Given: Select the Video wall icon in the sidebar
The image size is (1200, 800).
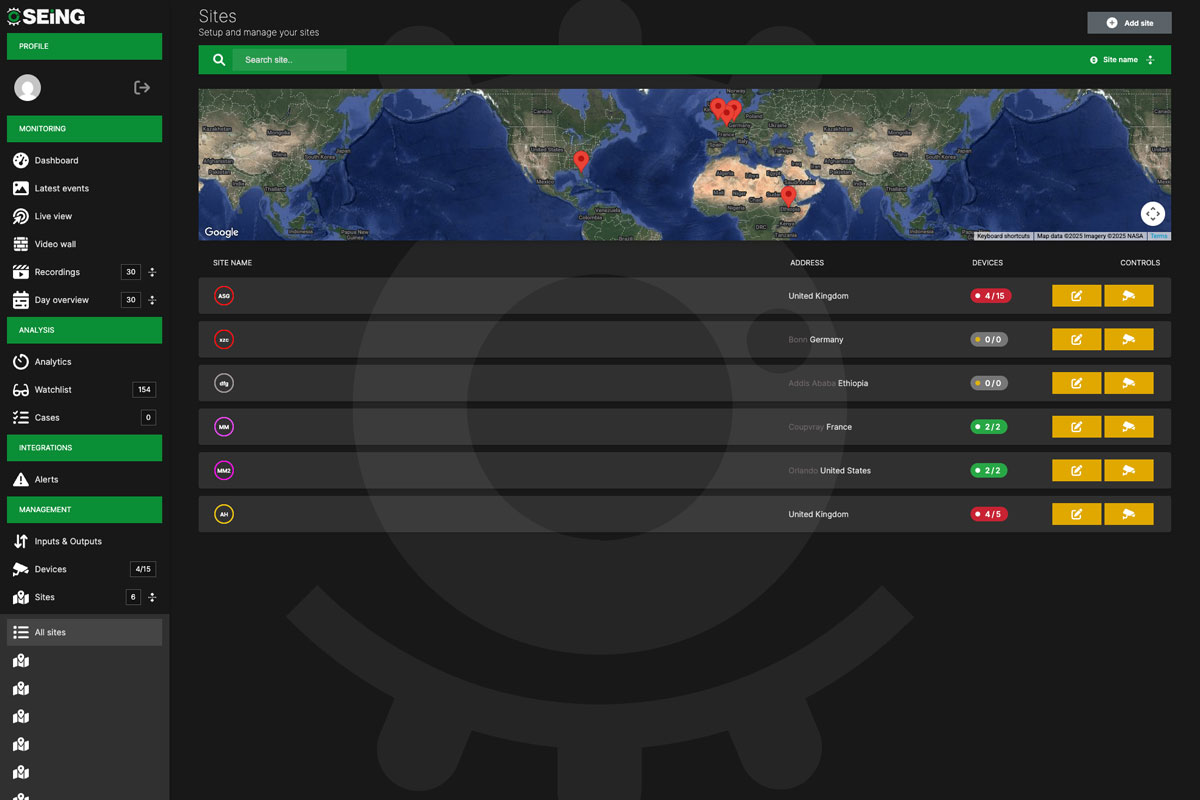Looking at the screenshot, I should coord(22,243).
